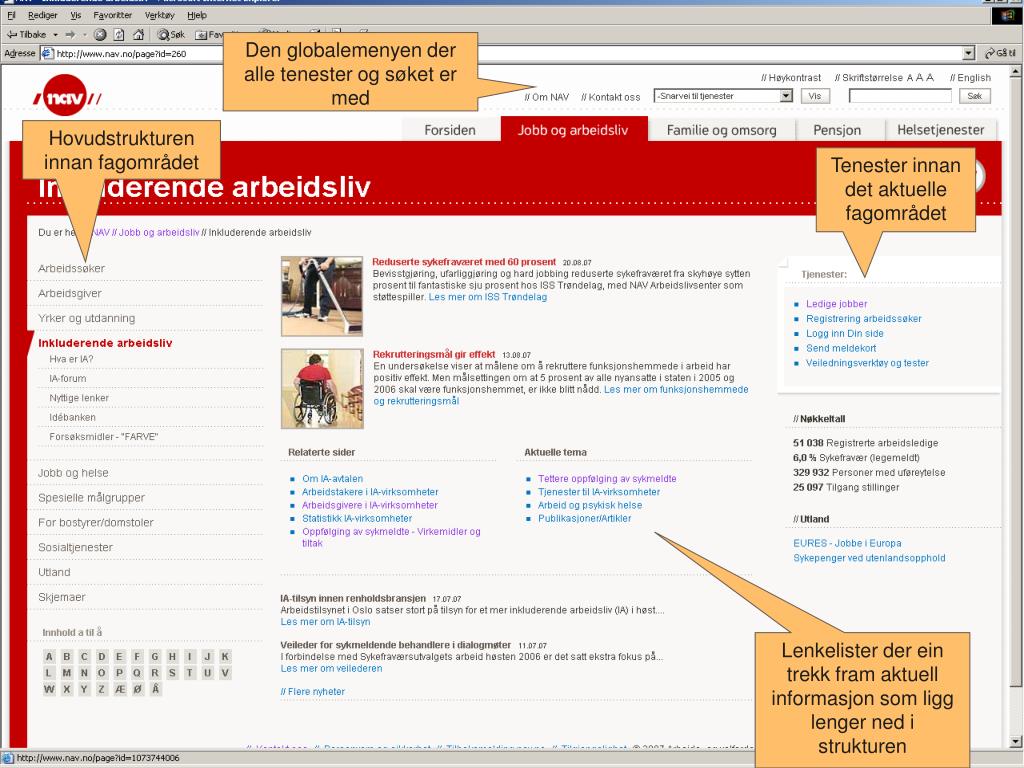
Task: Click the Gå til go button
Action: (x=1000, y=54)
